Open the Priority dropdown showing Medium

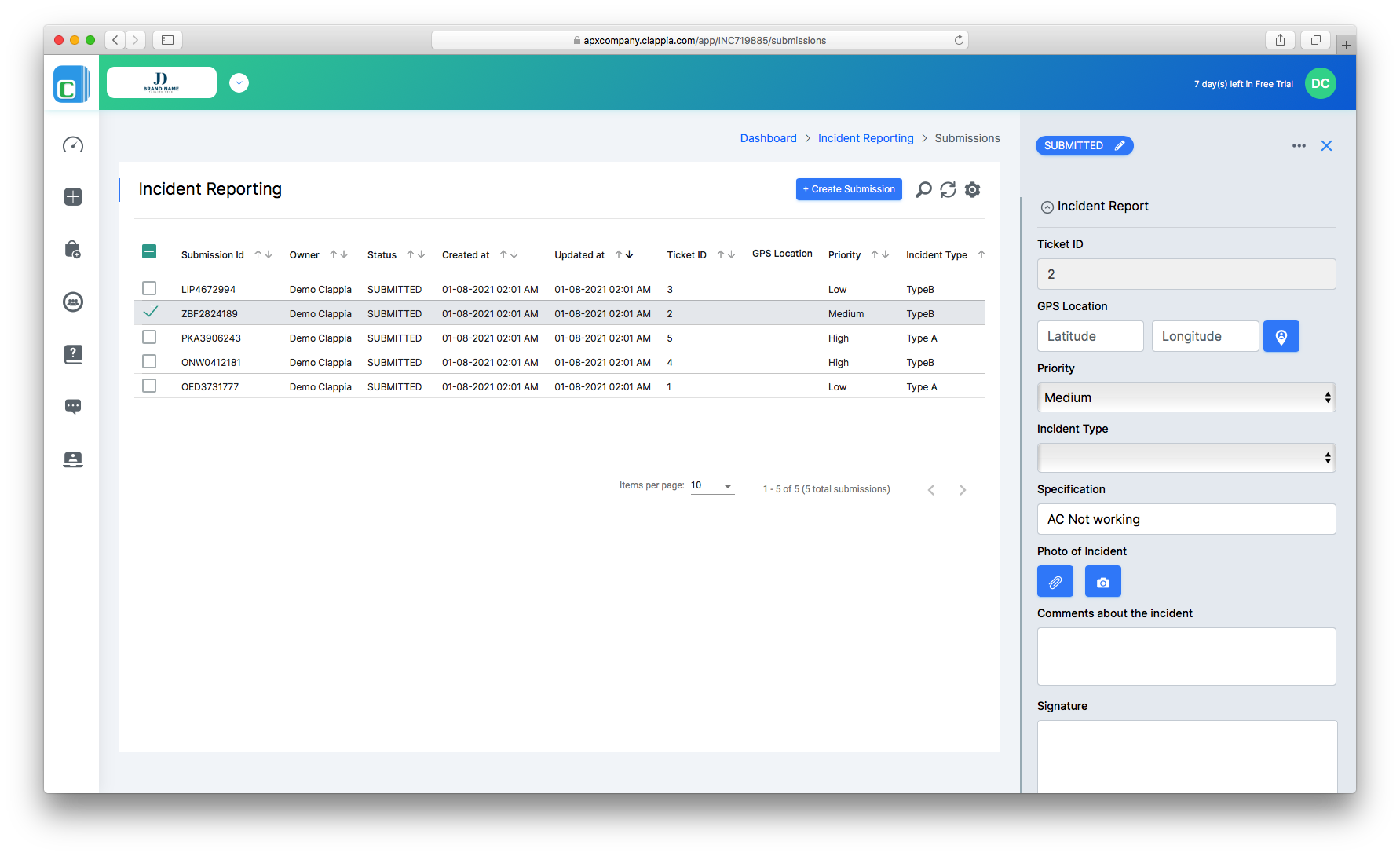click(x=1186, y=397)
